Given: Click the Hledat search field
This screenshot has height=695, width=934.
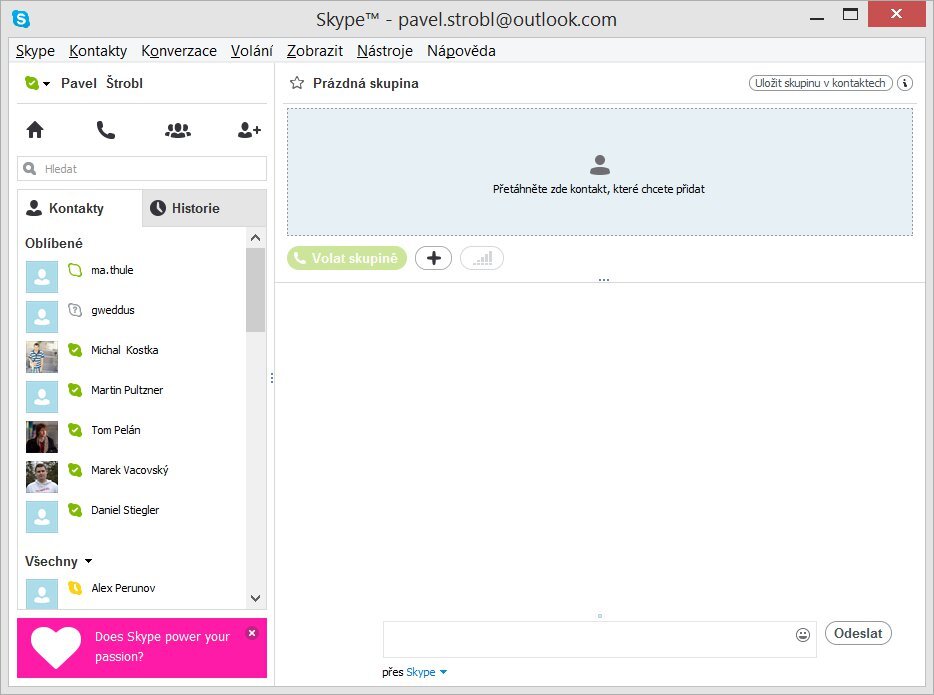Looking at the screenshot, I should pyautogui.click(x=141, y=168).
